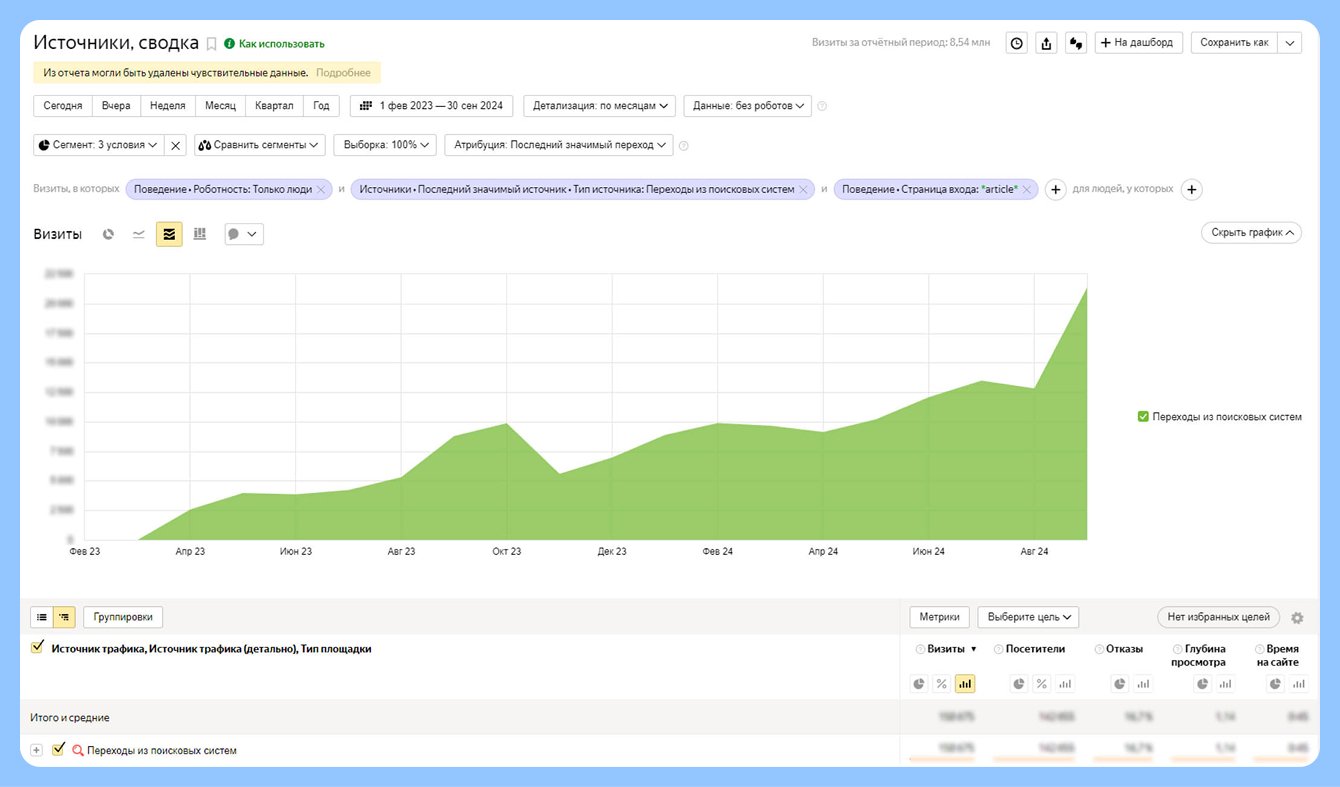Uncheck 'Переходы из поисковых систем' legend checkbox
Image resolution: width=1340 pixels, height=787 pixels.
[1143, 417]
